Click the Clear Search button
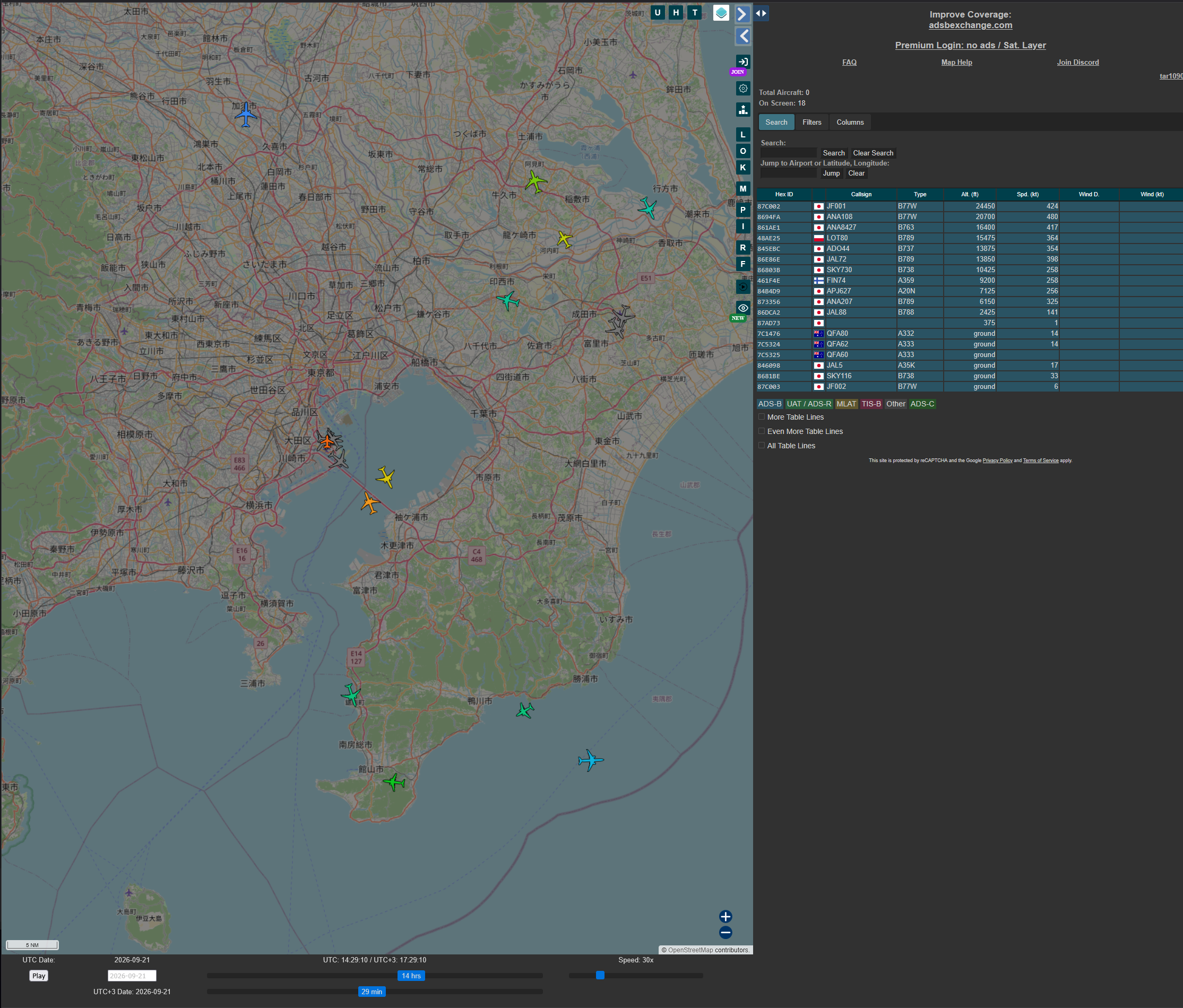This screenshot has width=1183, height=1008. coord(873,153)
